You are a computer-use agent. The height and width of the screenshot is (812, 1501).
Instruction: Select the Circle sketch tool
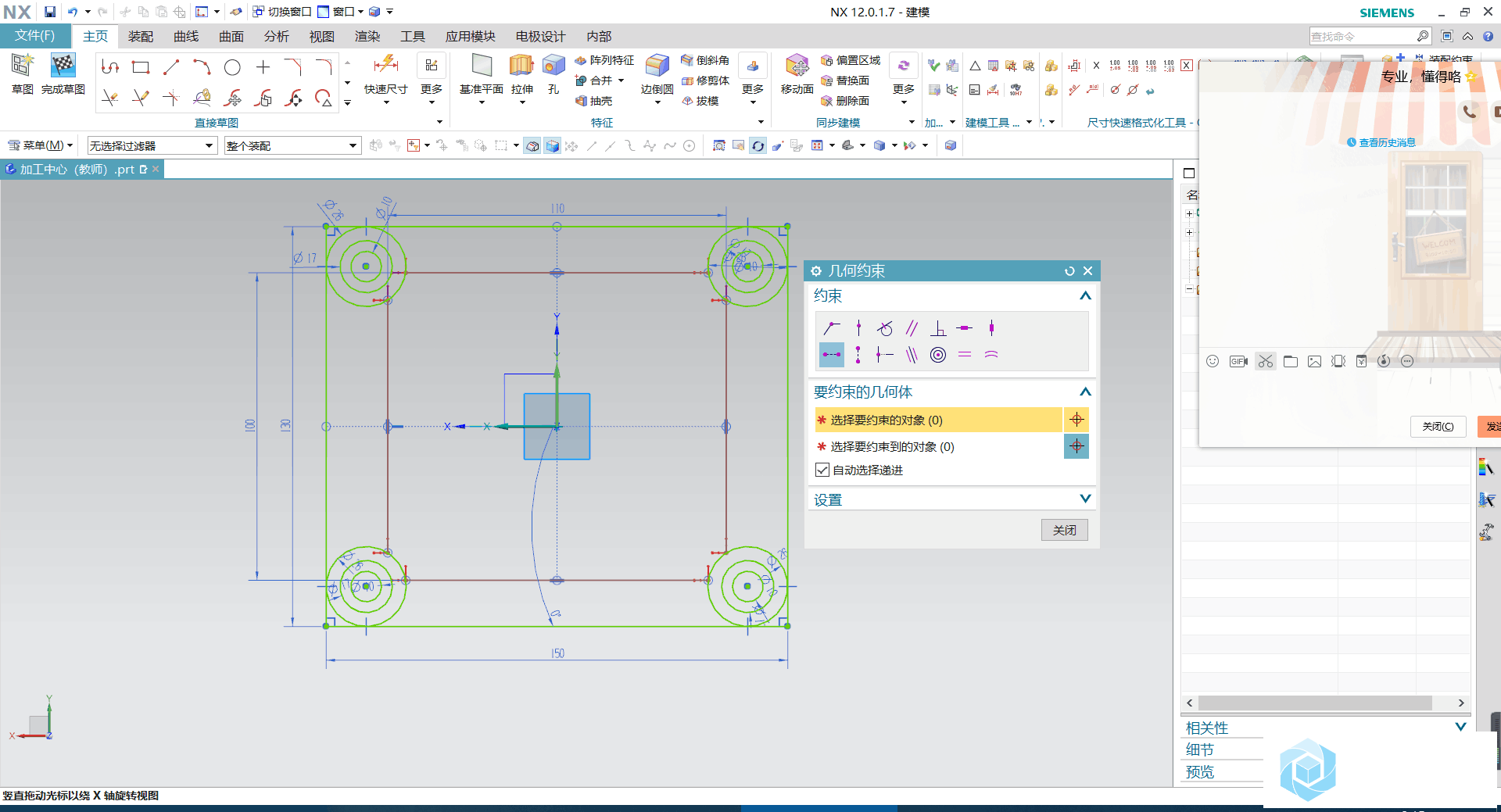pos(232,67)
